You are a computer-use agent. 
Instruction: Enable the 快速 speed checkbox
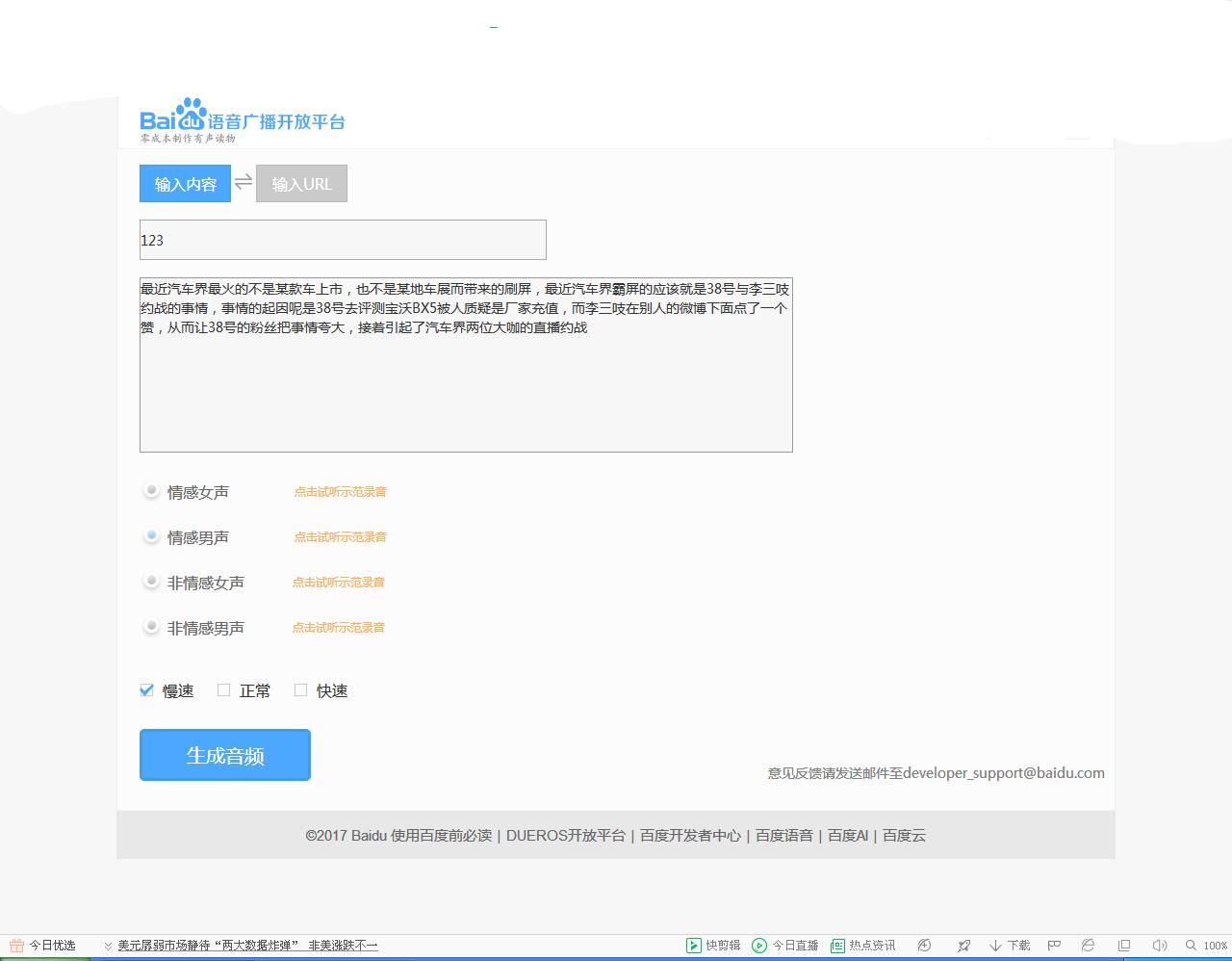point(300,689)
